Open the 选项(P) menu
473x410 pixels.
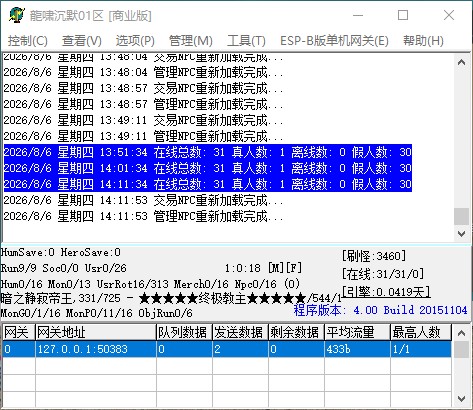pyautogui.click(x=135, y=41)
